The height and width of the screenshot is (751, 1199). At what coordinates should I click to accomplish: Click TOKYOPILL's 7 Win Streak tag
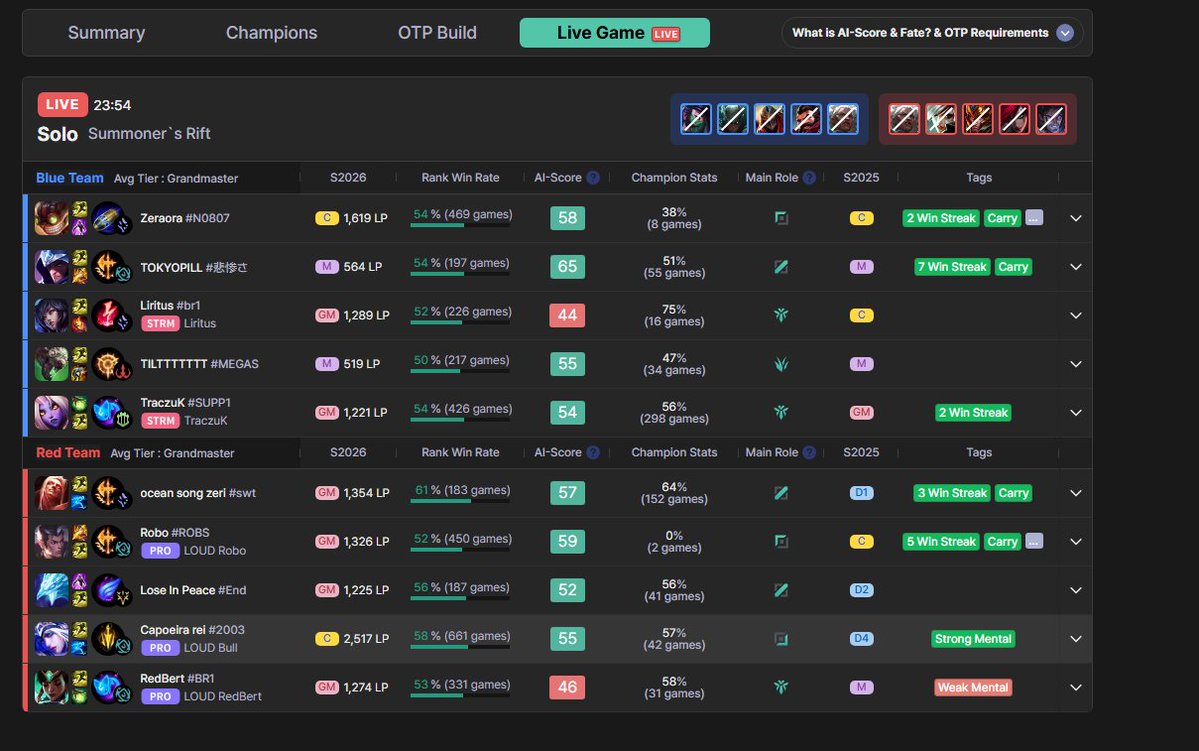pos(952,267)
